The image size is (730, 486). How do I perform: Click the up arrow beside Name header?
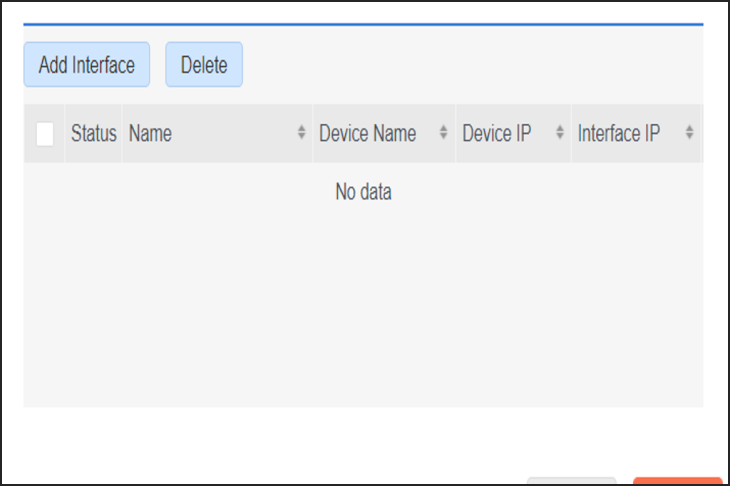click(x=302, y=130)
